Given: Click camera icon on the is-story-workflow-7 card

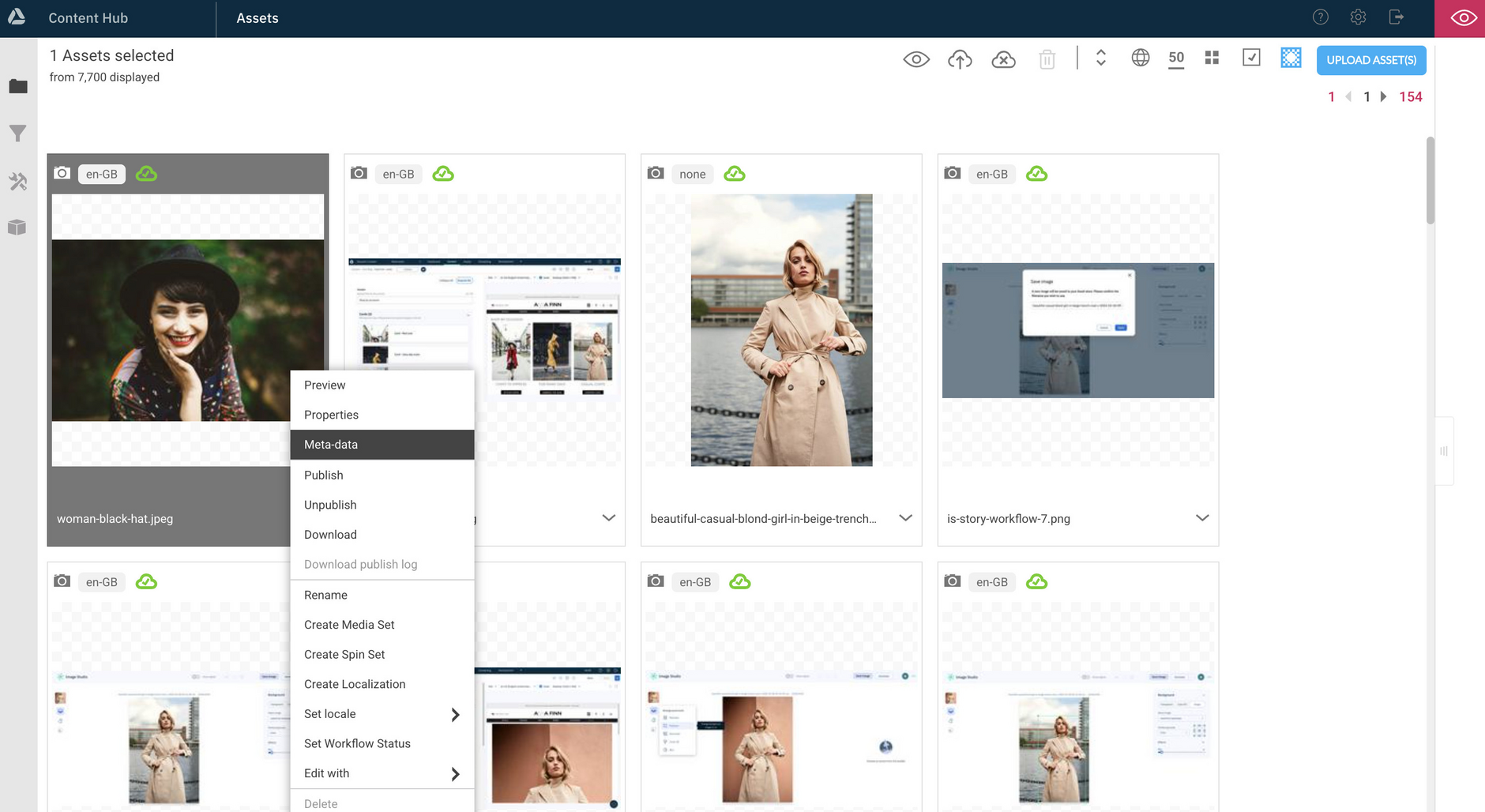Looking at the screenshot, I should click(x=953, y=173).
